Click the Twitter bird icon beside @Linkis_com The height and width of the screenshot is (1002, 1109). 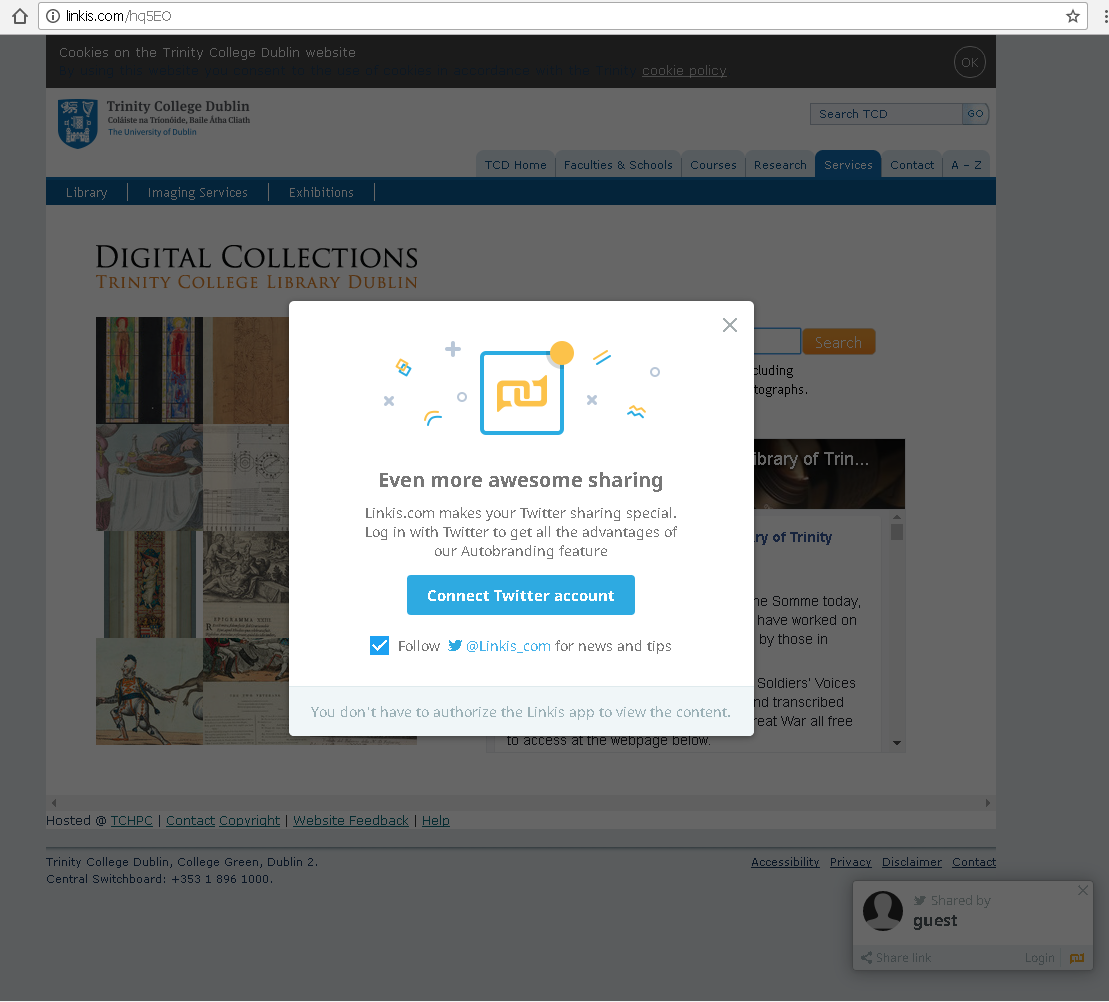pyautogui.click(x=455, y=646)
